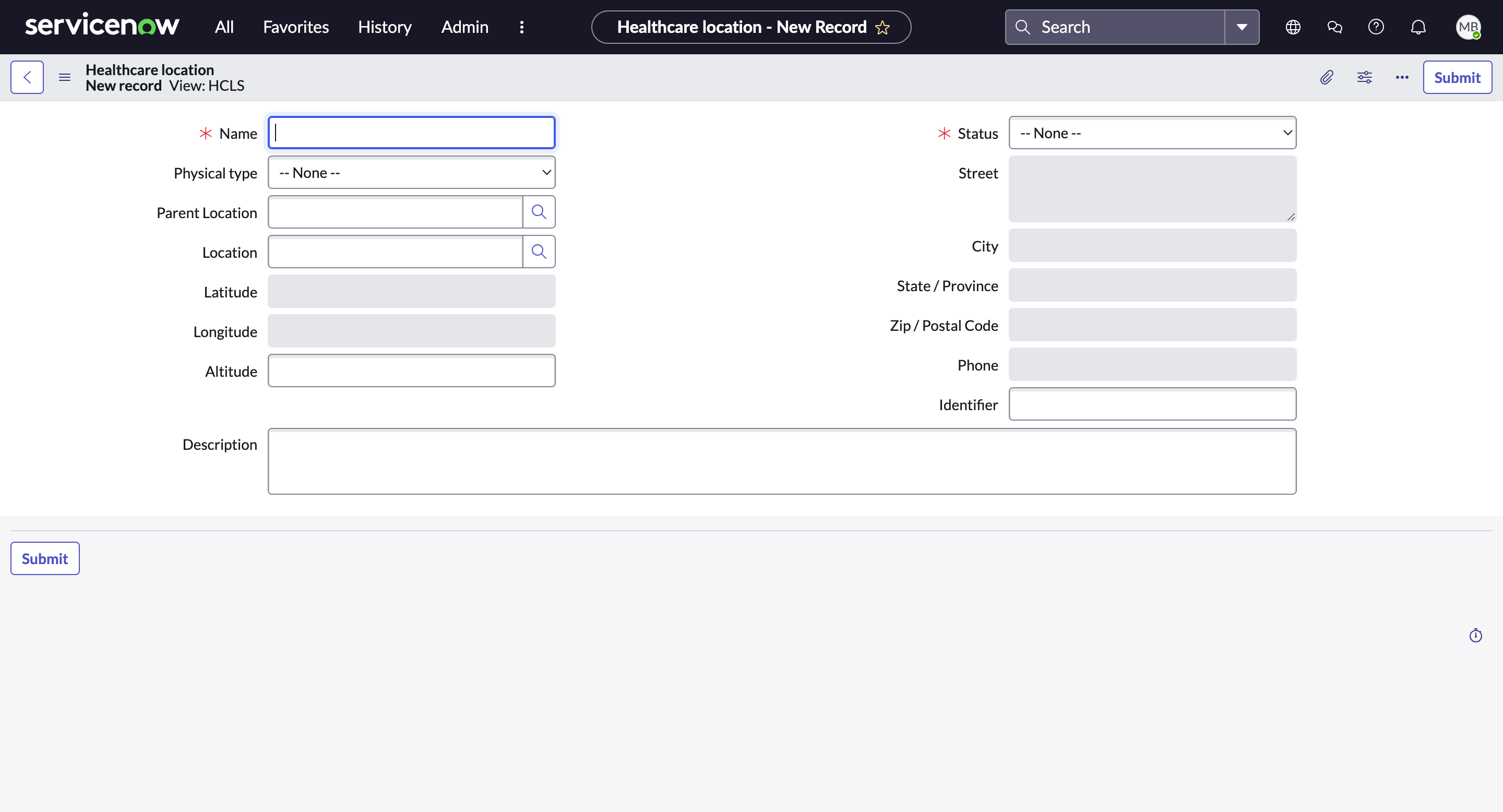The image size is (1503, 812).
Task: Click the Phone field
Action: pos(1152,364)
